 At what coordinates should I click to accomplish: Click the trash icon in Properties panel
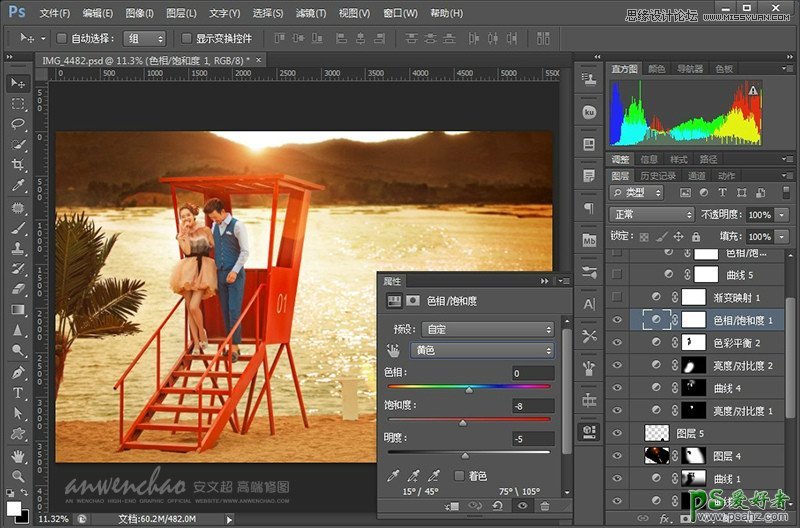coord(545,507)
